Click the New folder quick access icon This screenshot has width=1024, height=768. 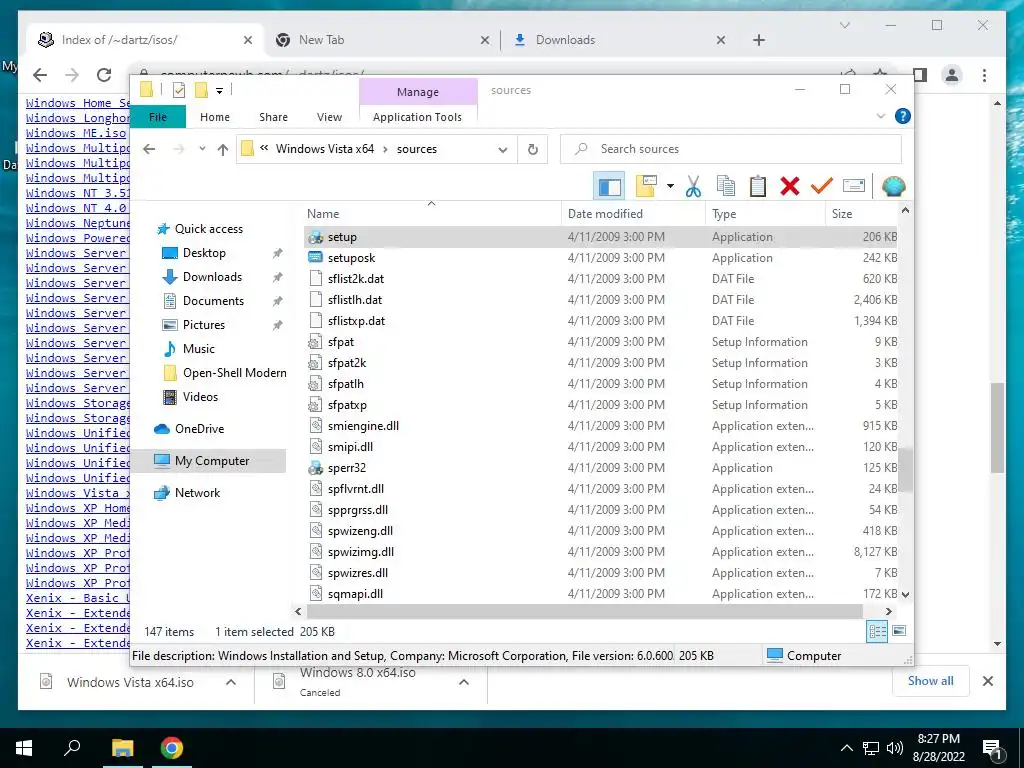tap(201, 90)
